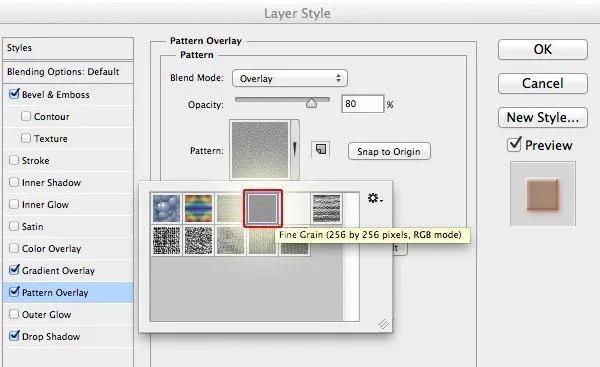Uncheck the Bevel & Emboss style
This screenshot has height=367, width=600.
(14, 94)
